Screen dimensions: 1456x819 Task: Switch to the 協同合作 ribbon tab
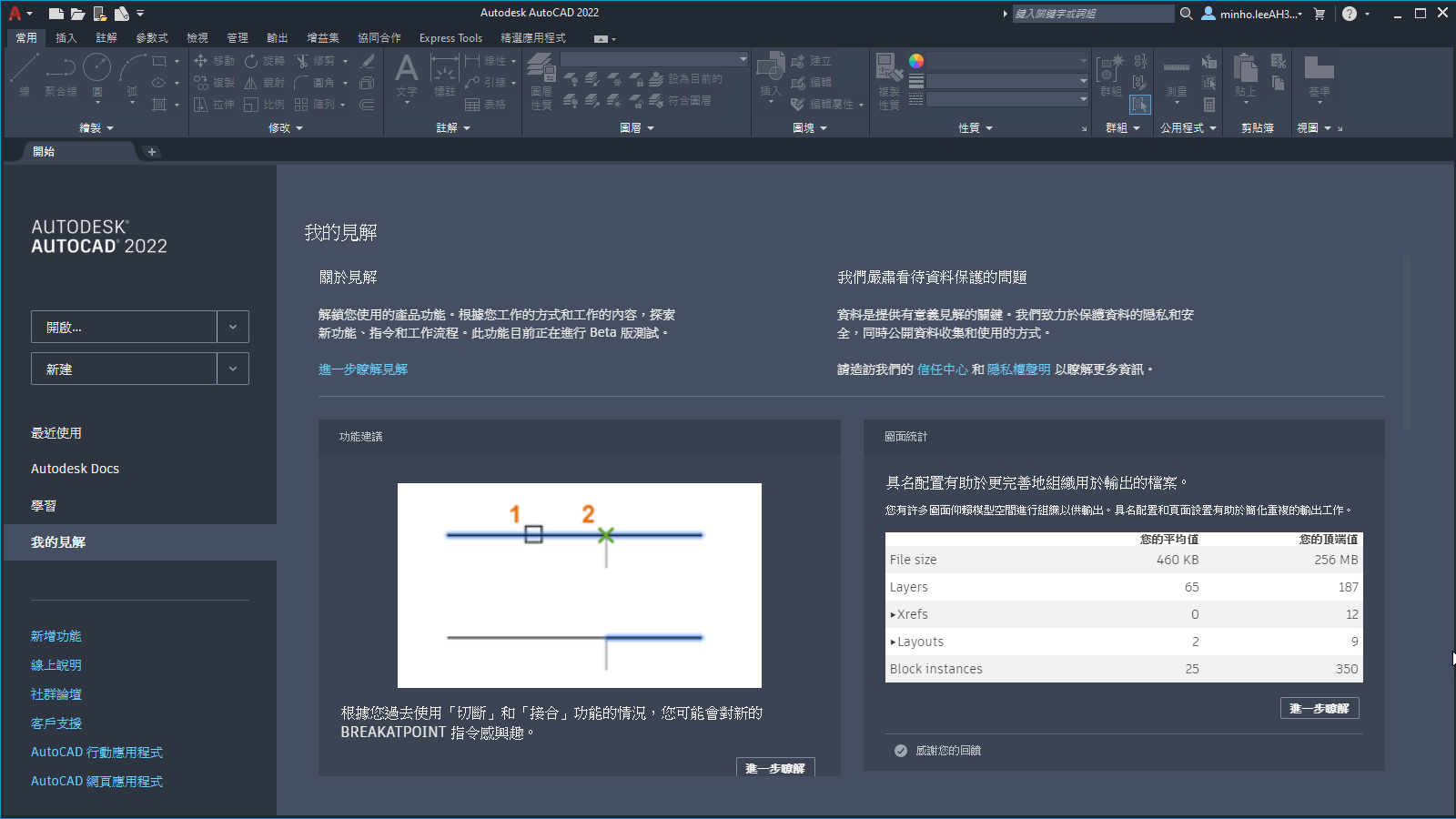pos(379,38)
